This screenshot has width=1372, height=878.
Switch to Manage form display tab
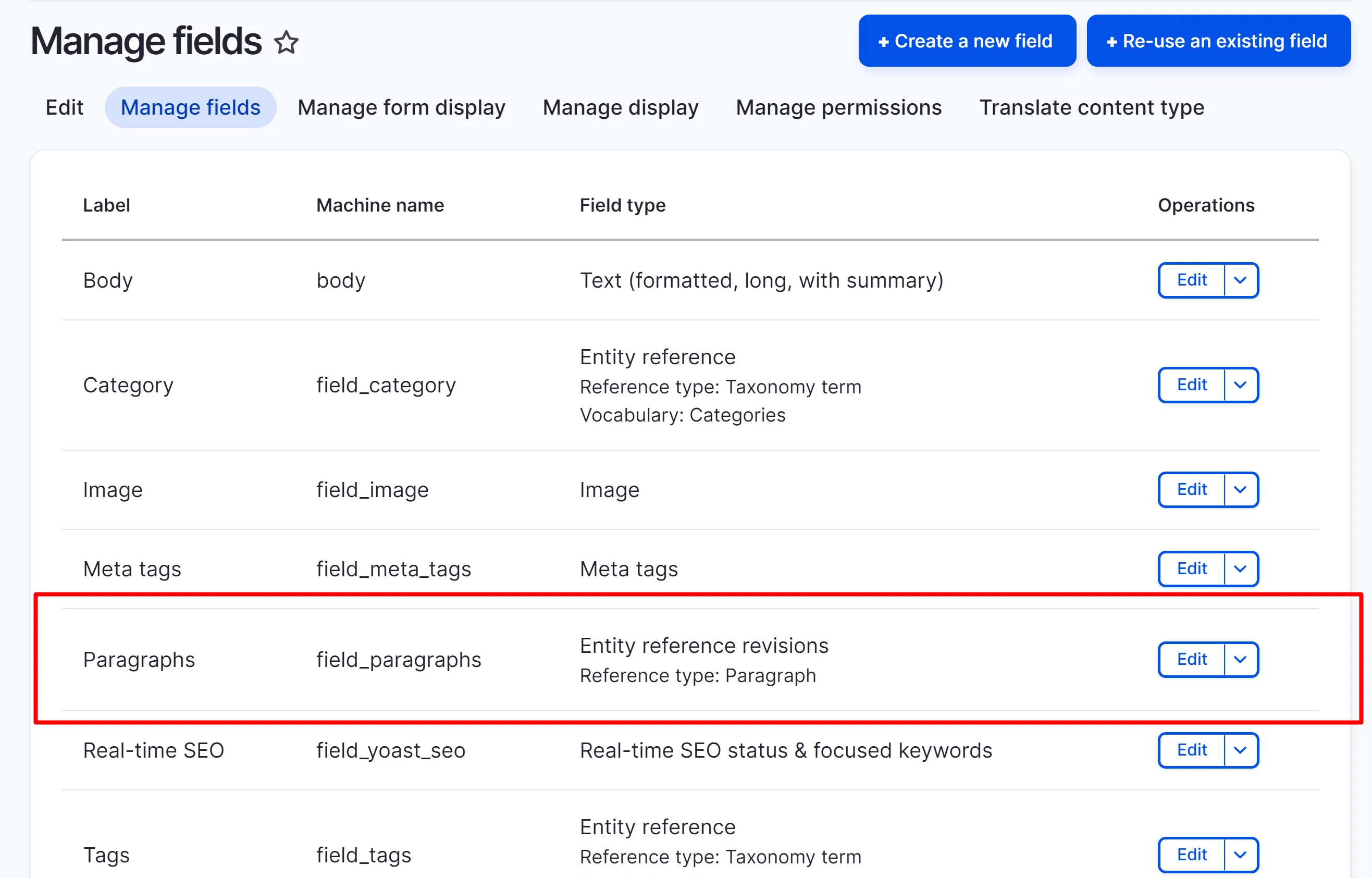[x=401, y=107]
